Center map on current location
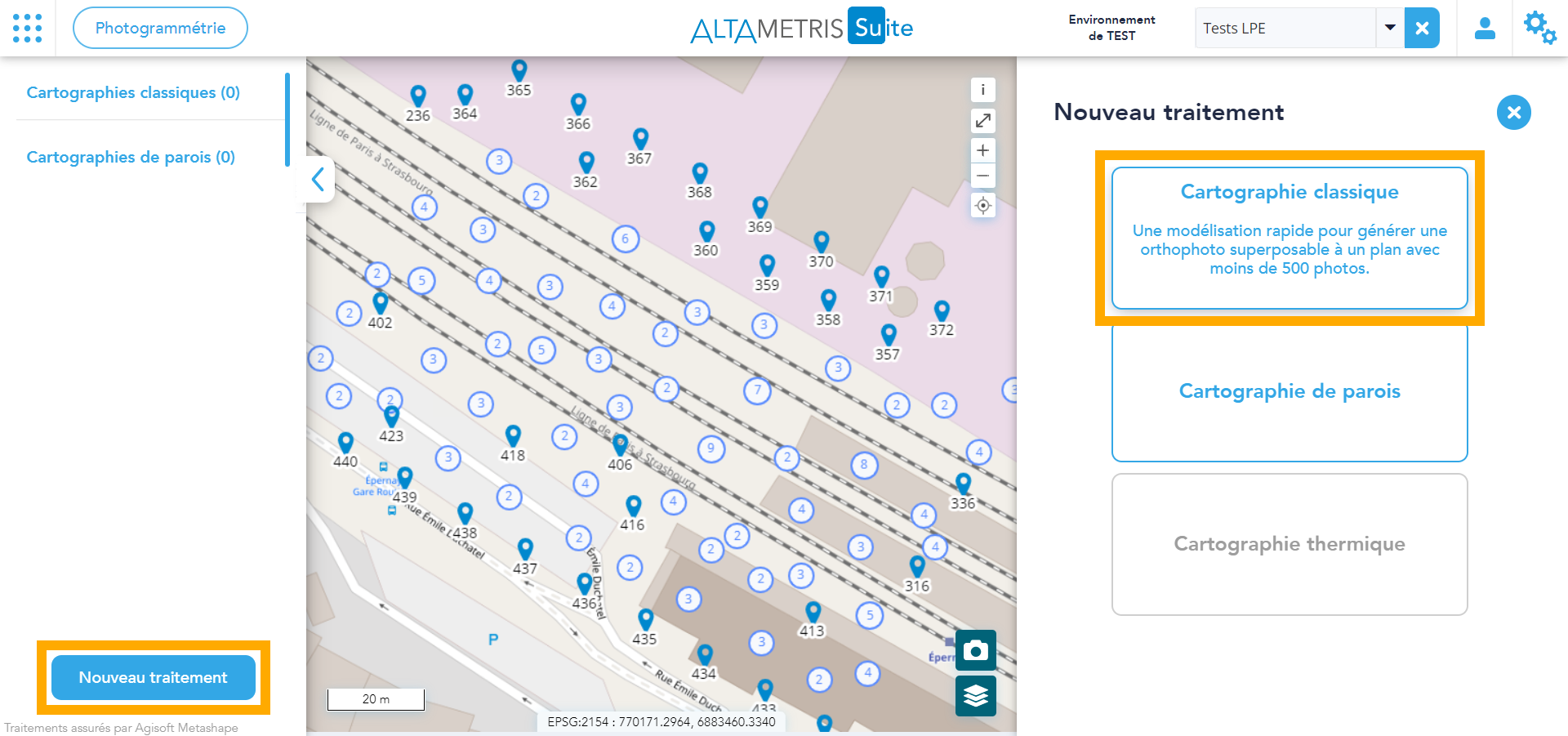Image resolution: width=1568 pixels, height=736 pixels. coord(982,205)
